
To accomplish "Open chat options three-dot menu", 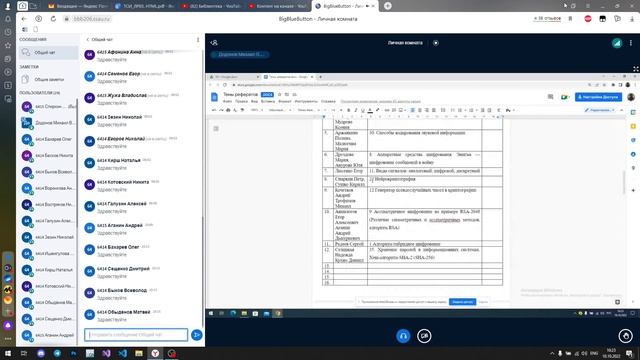I will click(x=198, y=40).
